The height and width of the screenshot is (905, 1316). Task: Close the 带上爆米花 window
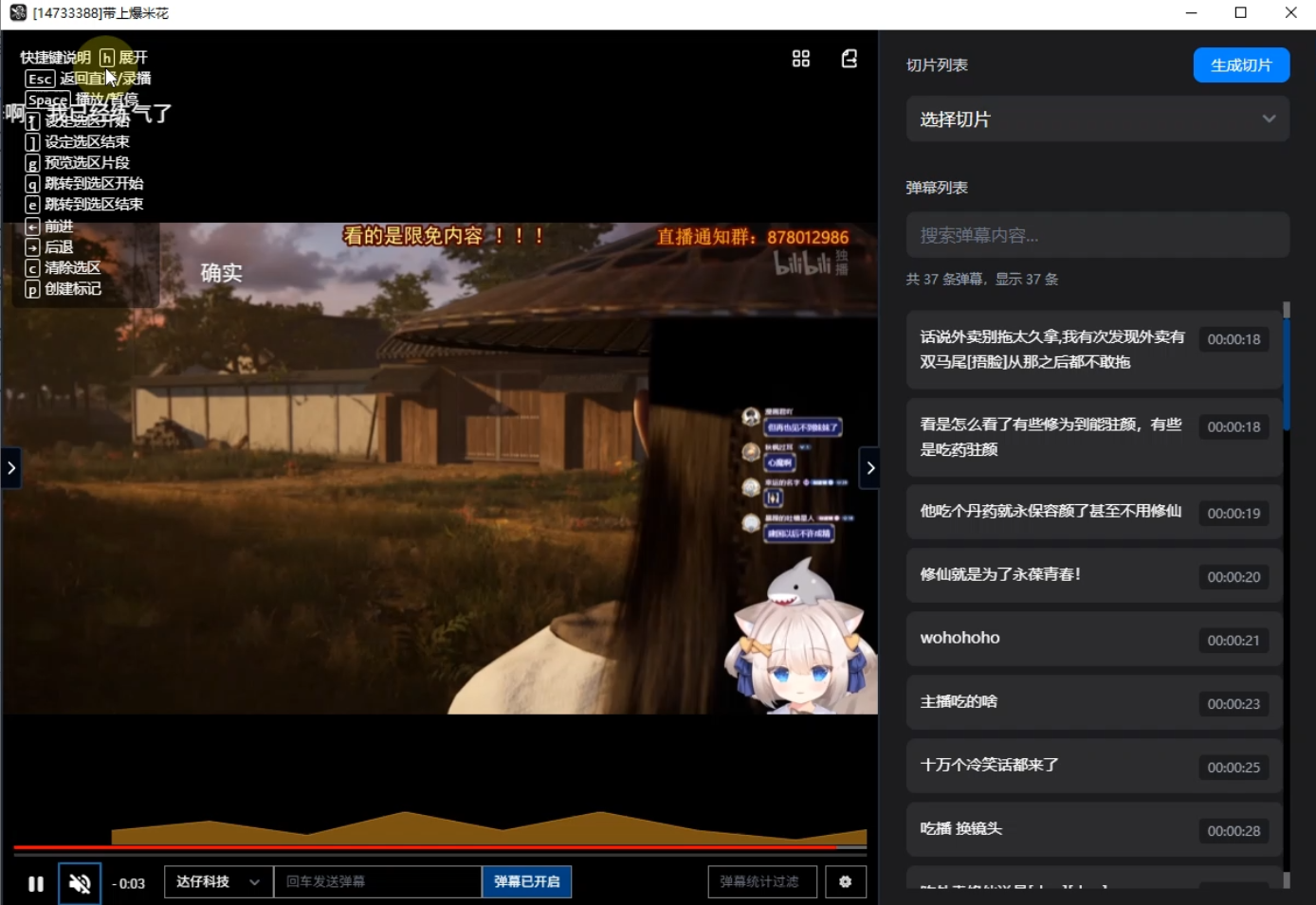pyautogui.click(x=1290, y=13)
